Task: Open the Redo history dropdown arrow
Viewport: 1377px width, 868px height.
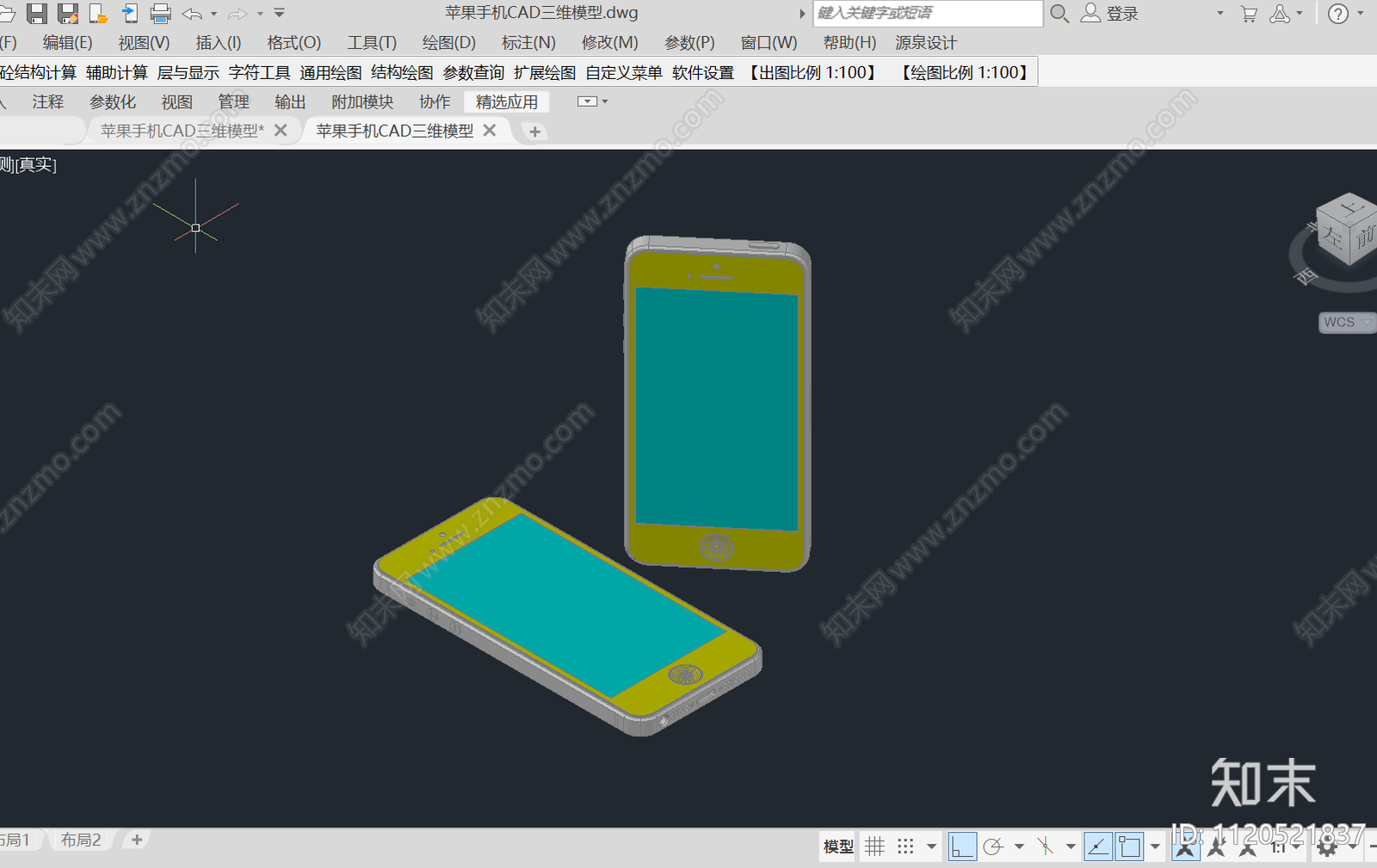Action: 260,14
